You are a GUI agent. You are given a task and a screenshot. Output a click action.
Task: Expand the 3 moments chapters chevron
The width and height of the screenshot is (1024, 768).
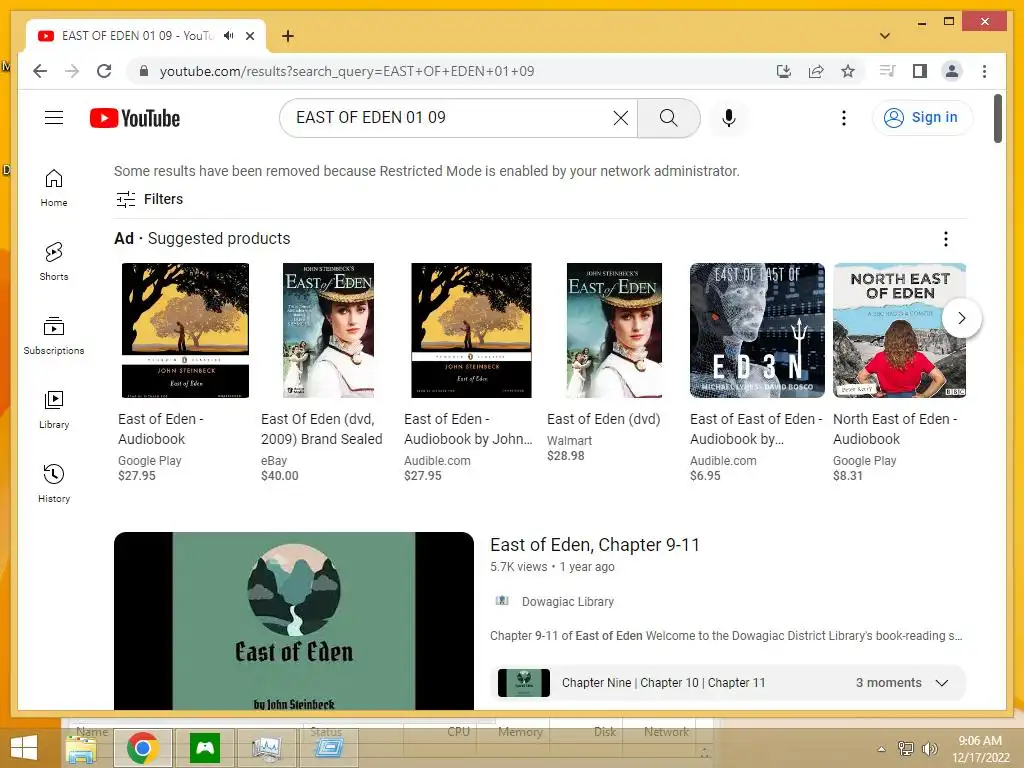[941, 682]
